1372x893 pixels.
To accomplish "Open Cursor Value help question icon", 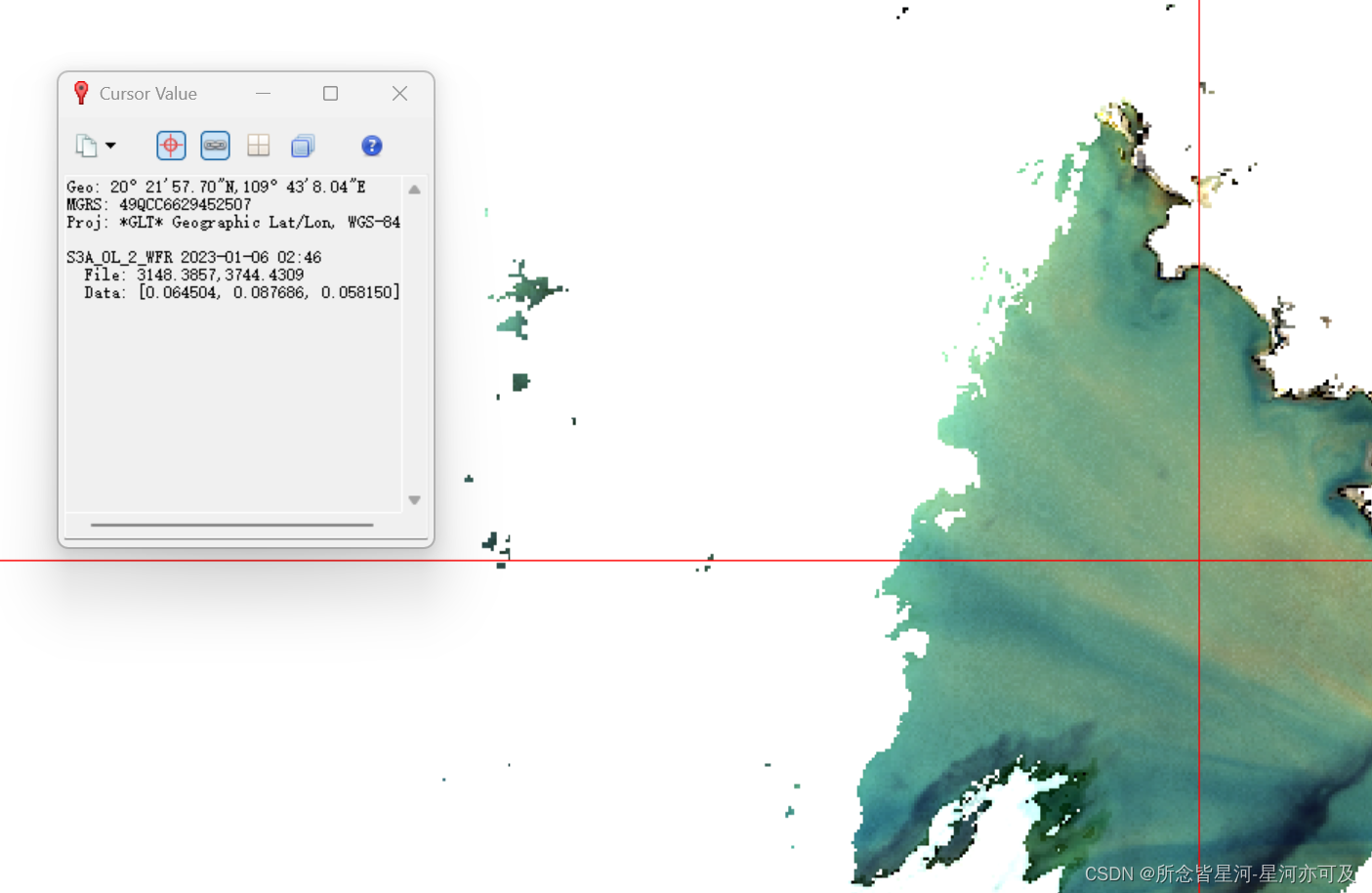I will pos(372,146).
